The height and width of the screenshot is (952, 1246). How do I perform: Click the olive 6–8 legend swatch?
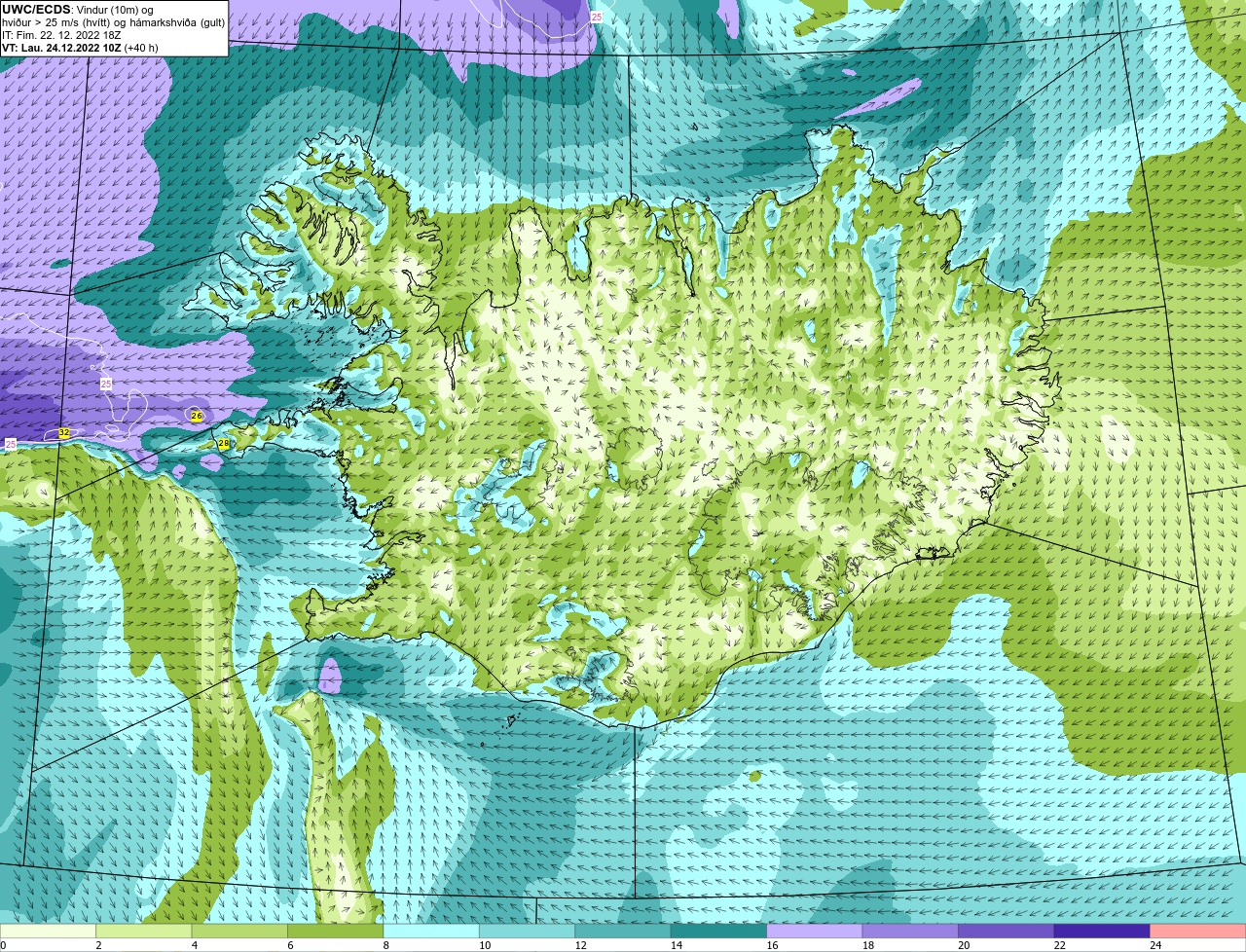(x=336, y=932)
